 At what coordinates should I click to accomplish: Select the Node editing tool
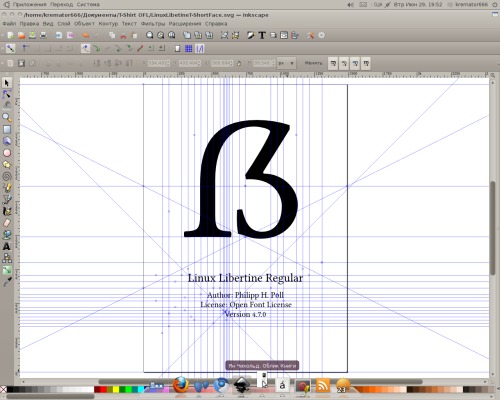(x=7, y=94)
